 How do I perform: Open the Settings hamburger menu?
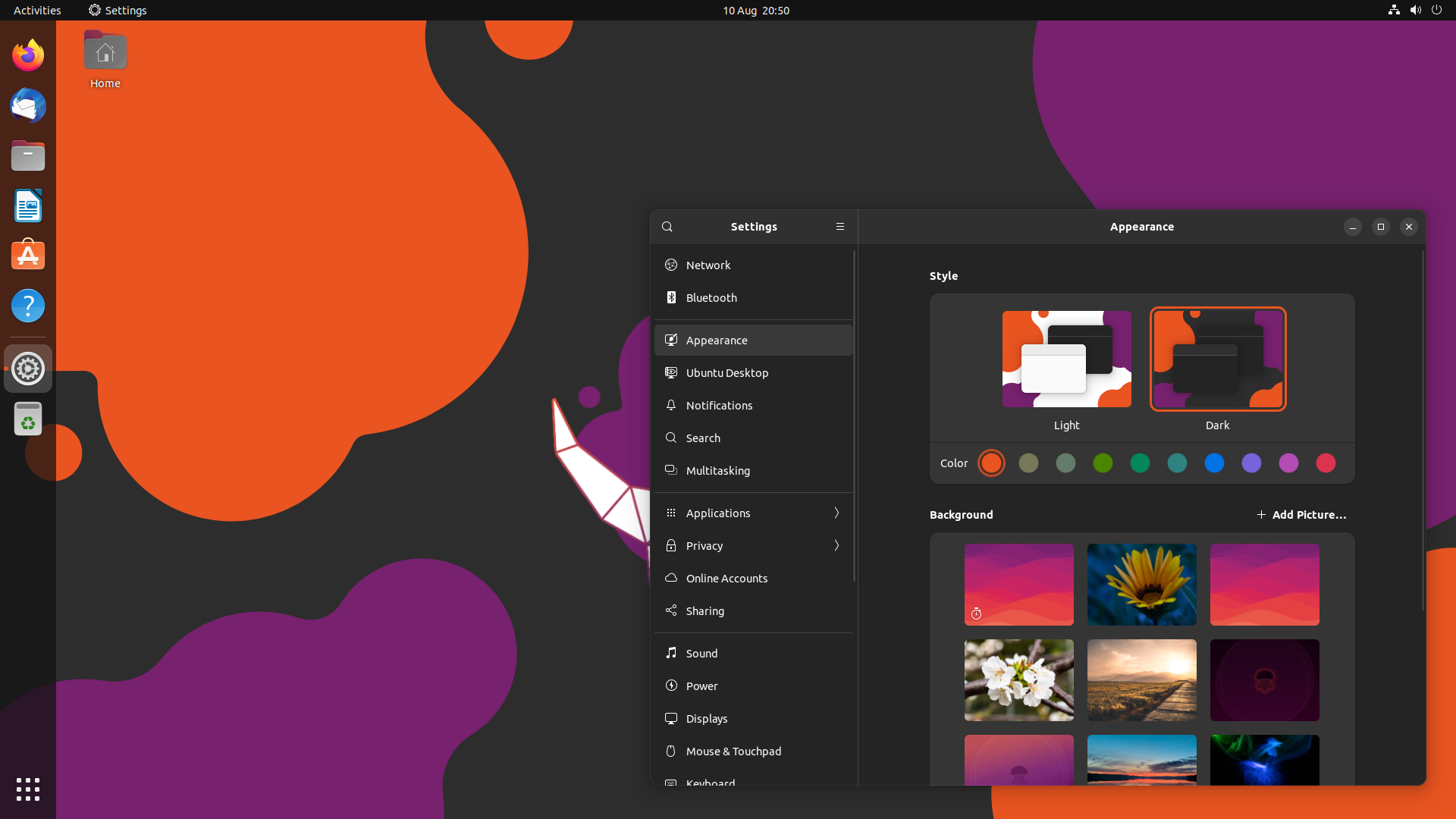tap(840, 227)
